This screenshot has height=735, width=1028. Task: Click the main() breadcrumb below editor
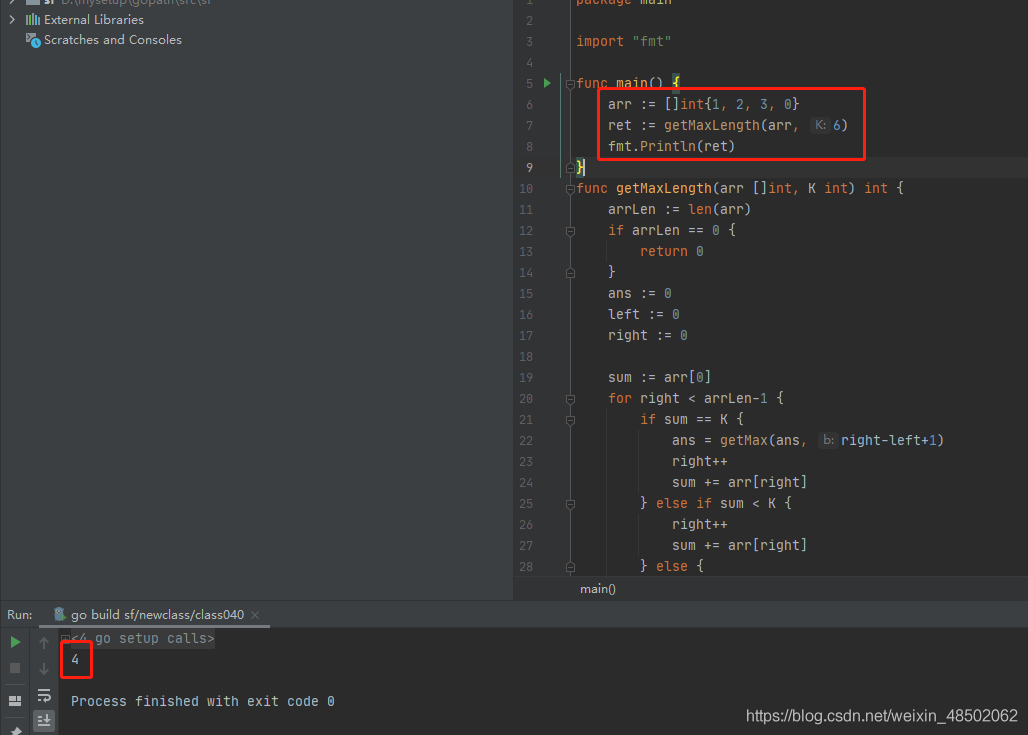click(597, 589)
